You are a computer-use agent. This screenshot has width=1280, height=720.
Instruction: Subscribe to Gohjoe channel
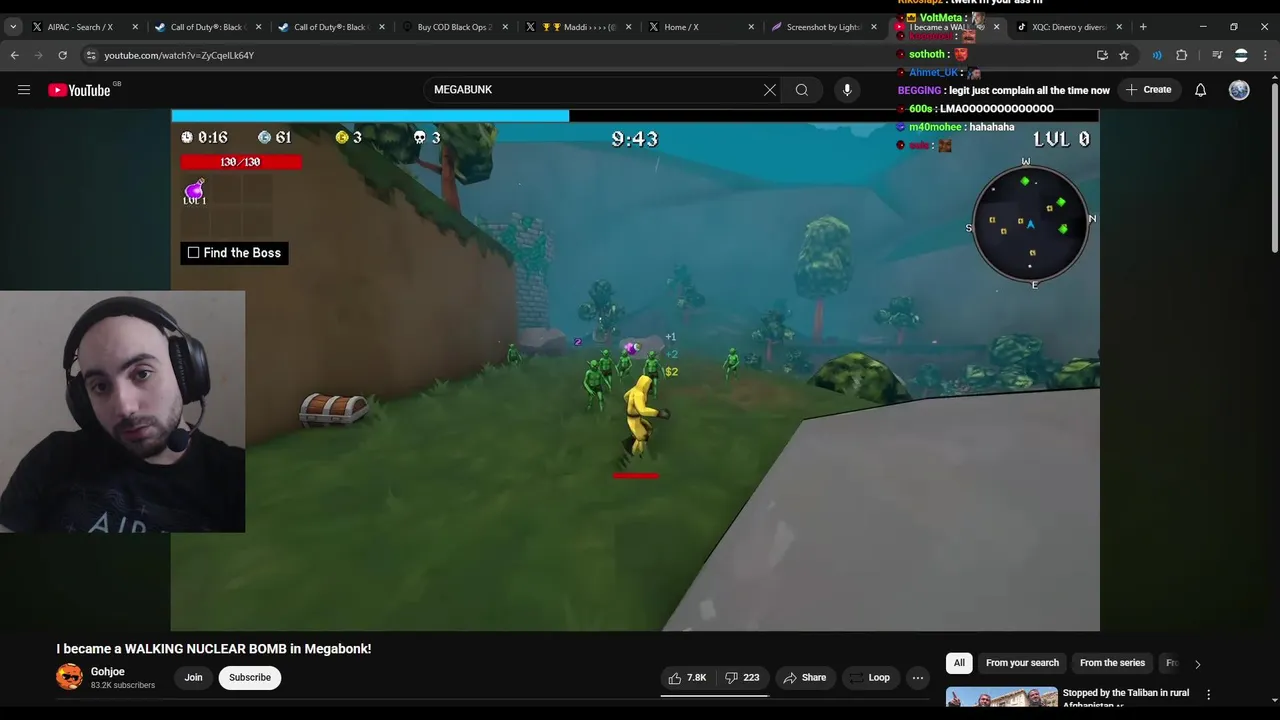pyautogui.click(x=250, y=678)
